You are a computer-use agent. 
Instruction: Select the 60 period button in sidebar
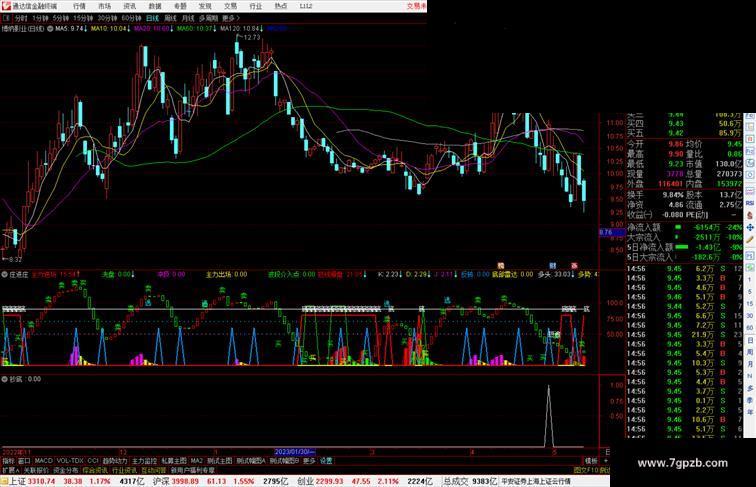(x=750, y=328)
